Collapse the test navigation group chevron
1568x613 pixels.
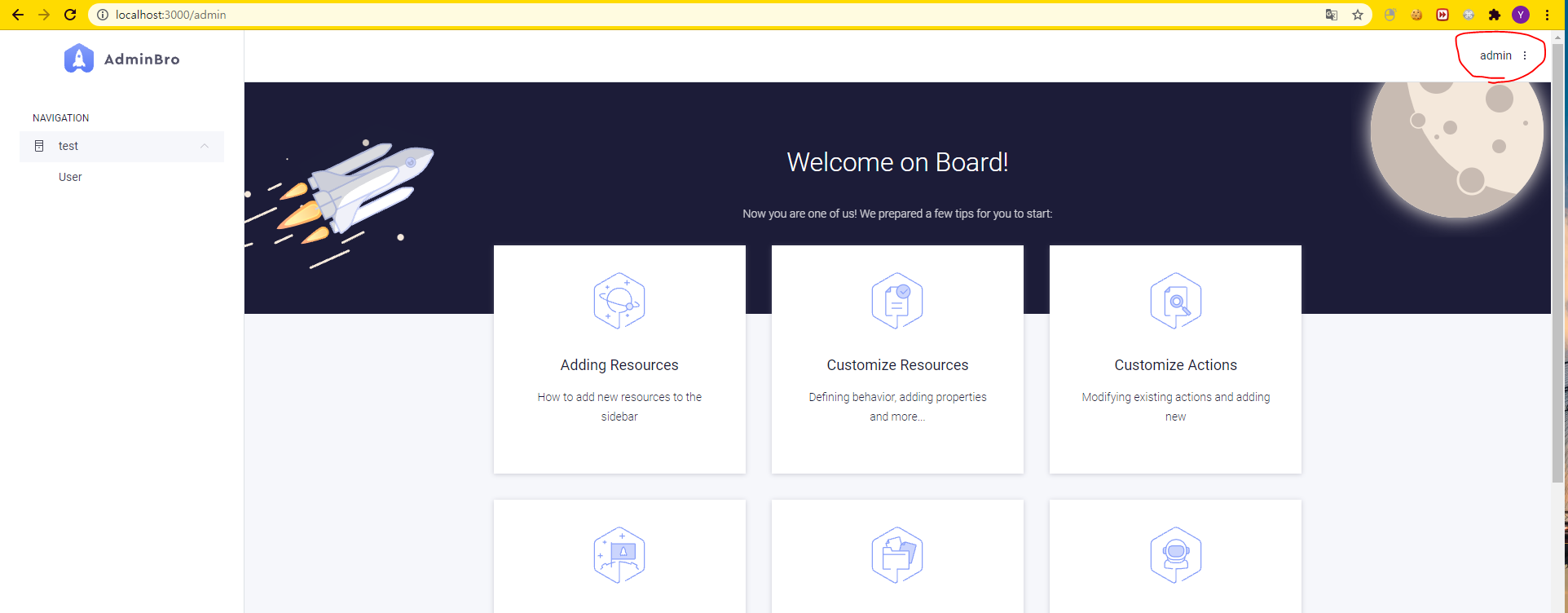click(205, 146)
